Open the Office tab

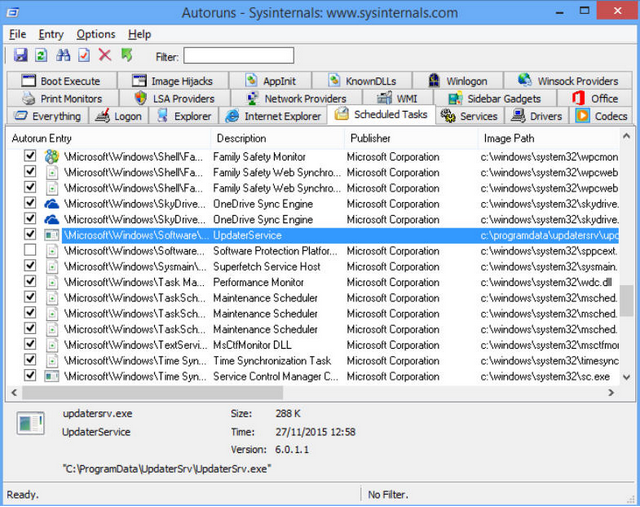pos(595,98)
